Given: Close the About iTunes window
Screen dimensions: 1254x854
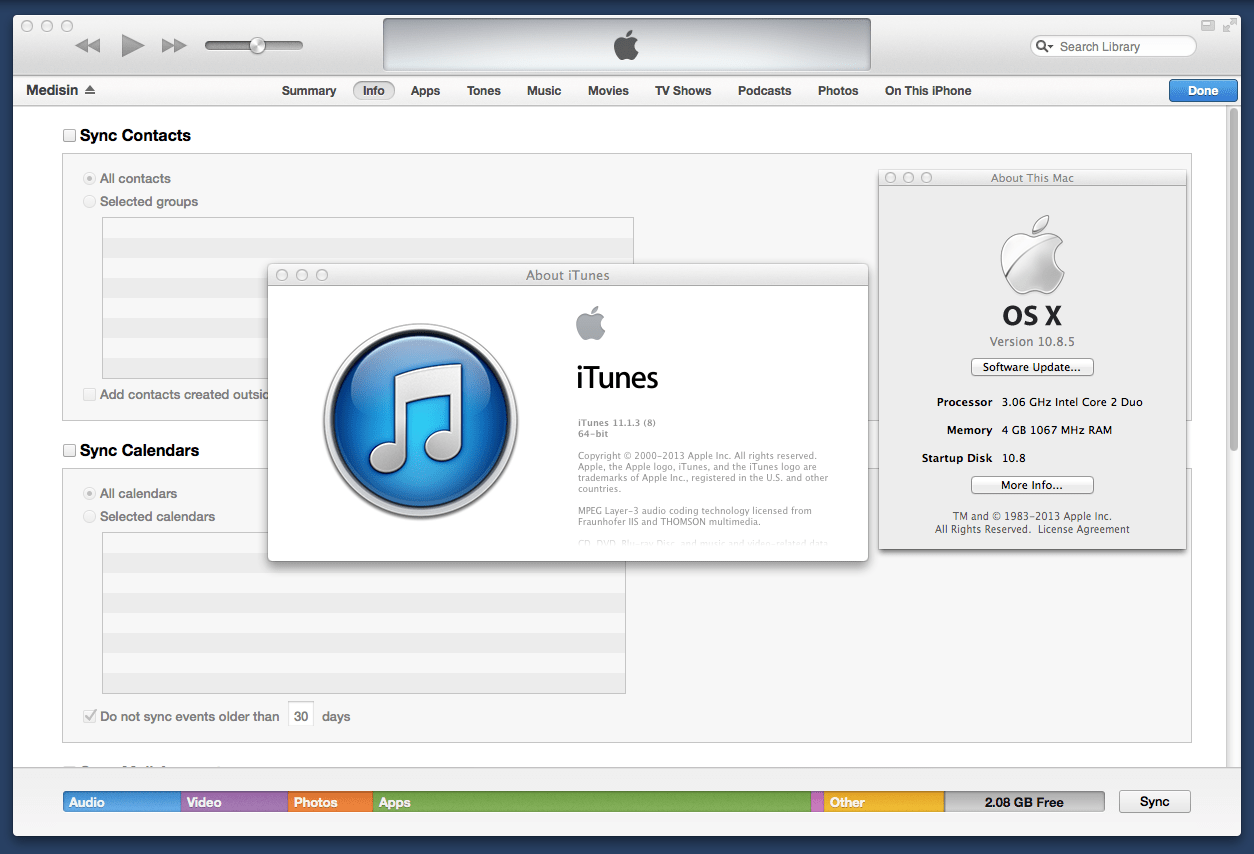Looking at the screenshot, I should pos(282,275).
